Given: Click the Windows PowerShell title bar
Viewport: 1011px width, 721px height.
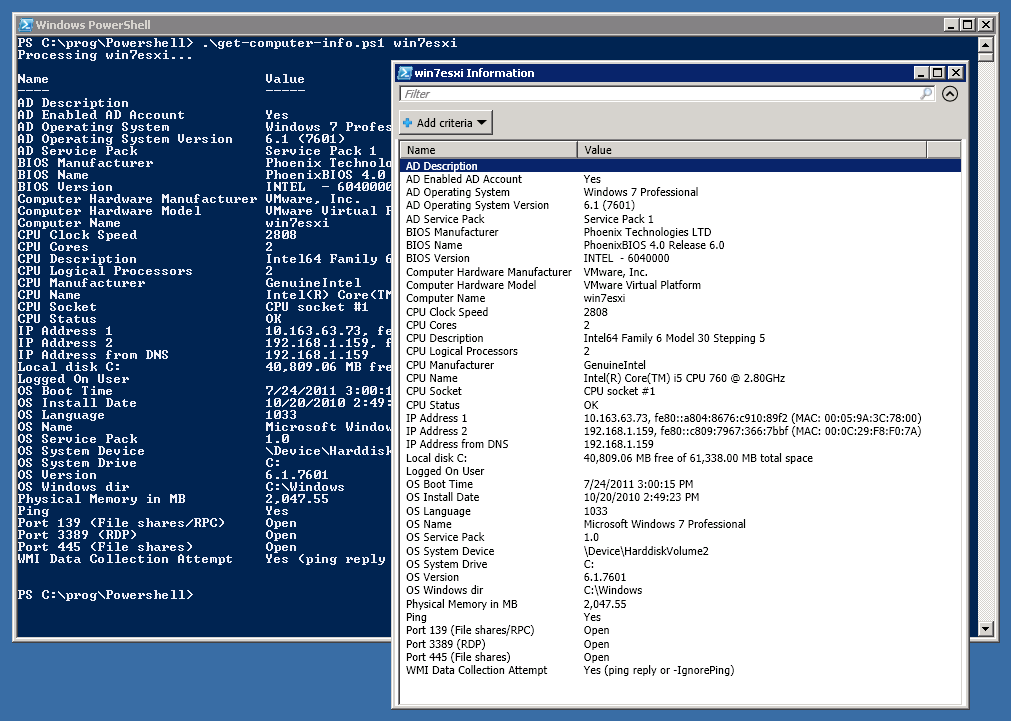Looking at the screenshot, I should (200, 24).
